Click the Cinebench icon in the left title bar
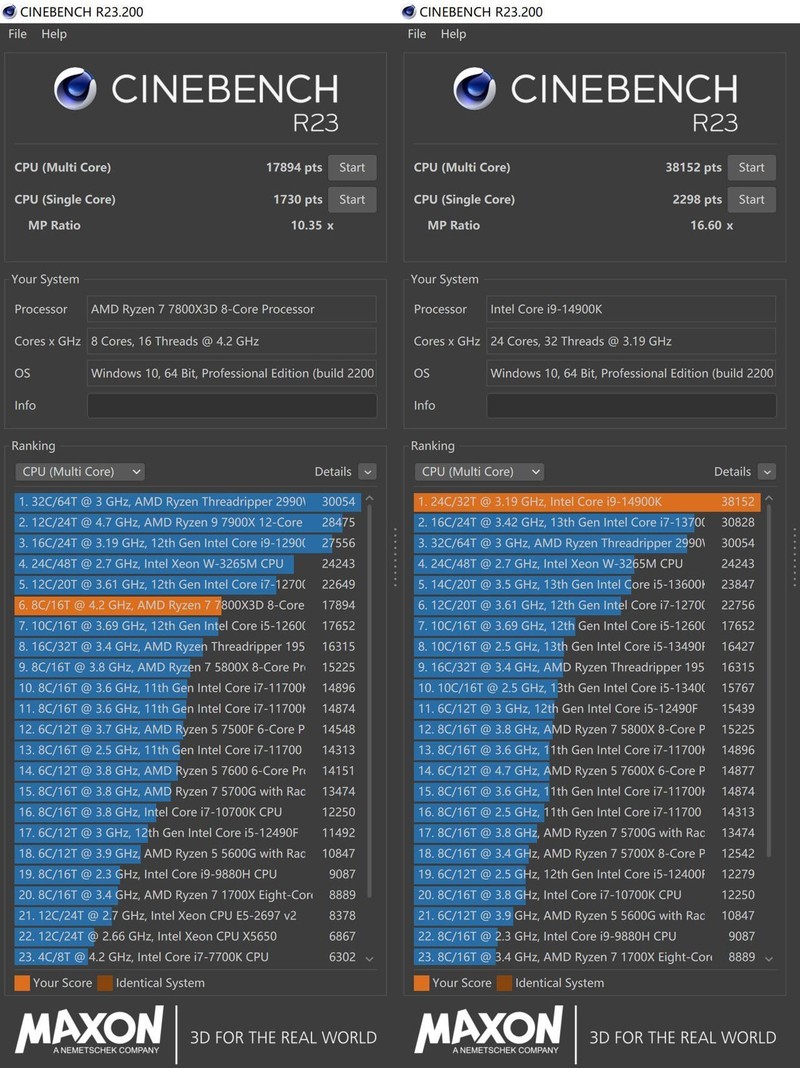Screen dimensions: 800x1068 [10, 11]
